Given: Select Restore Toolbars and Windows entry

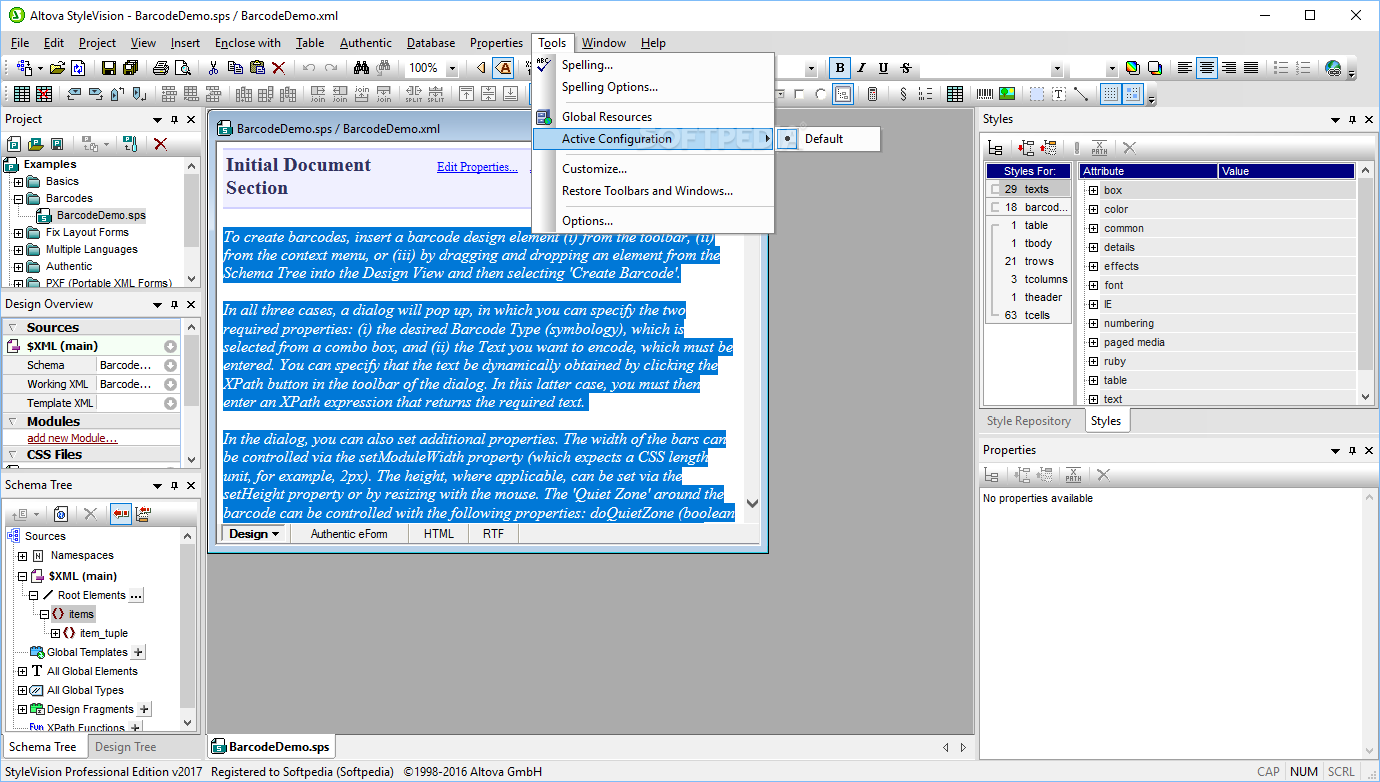Looking at the screenshot, I should tap(647, 191).
